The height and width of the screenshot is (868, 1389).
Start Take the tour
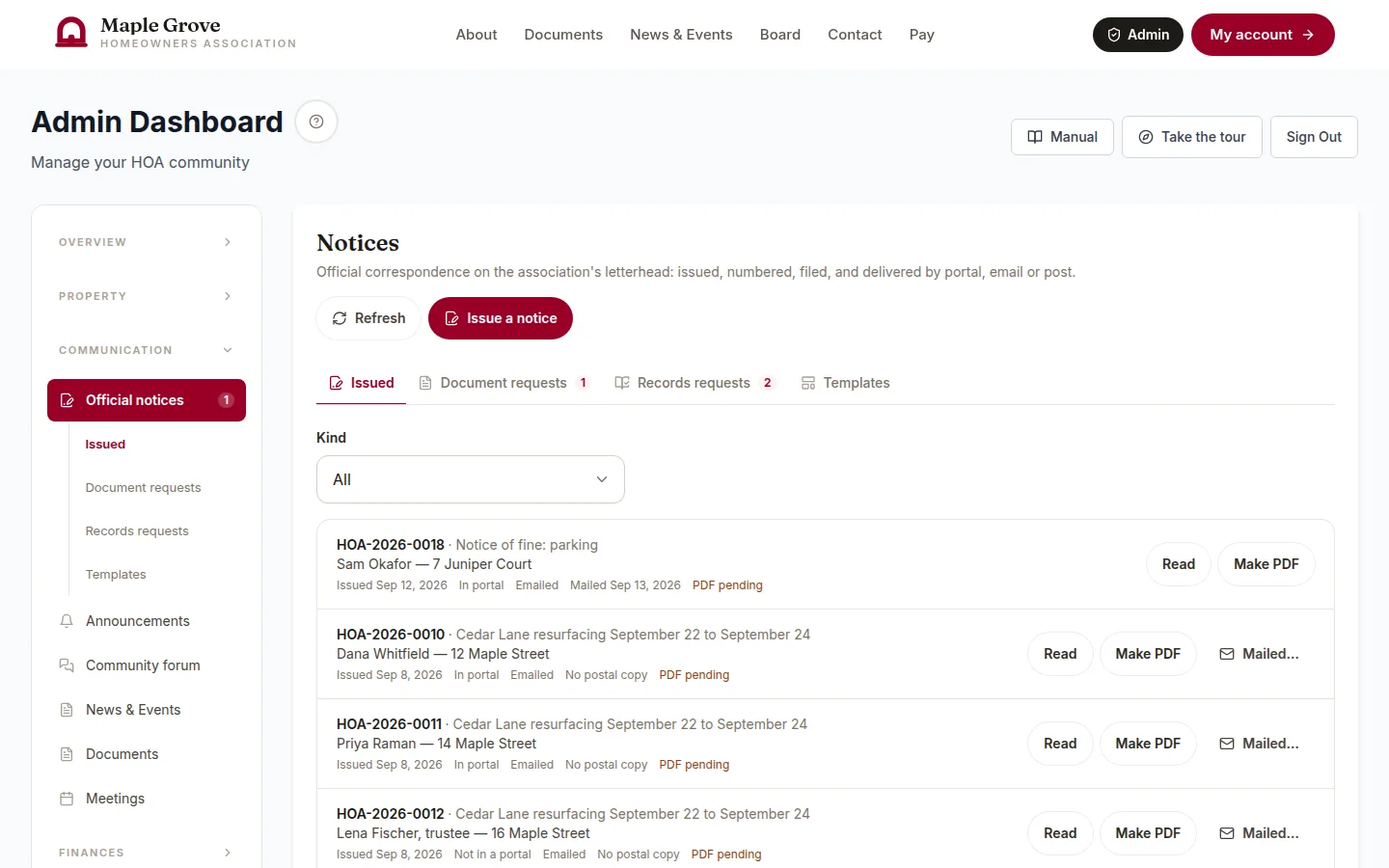(1192, 137)
